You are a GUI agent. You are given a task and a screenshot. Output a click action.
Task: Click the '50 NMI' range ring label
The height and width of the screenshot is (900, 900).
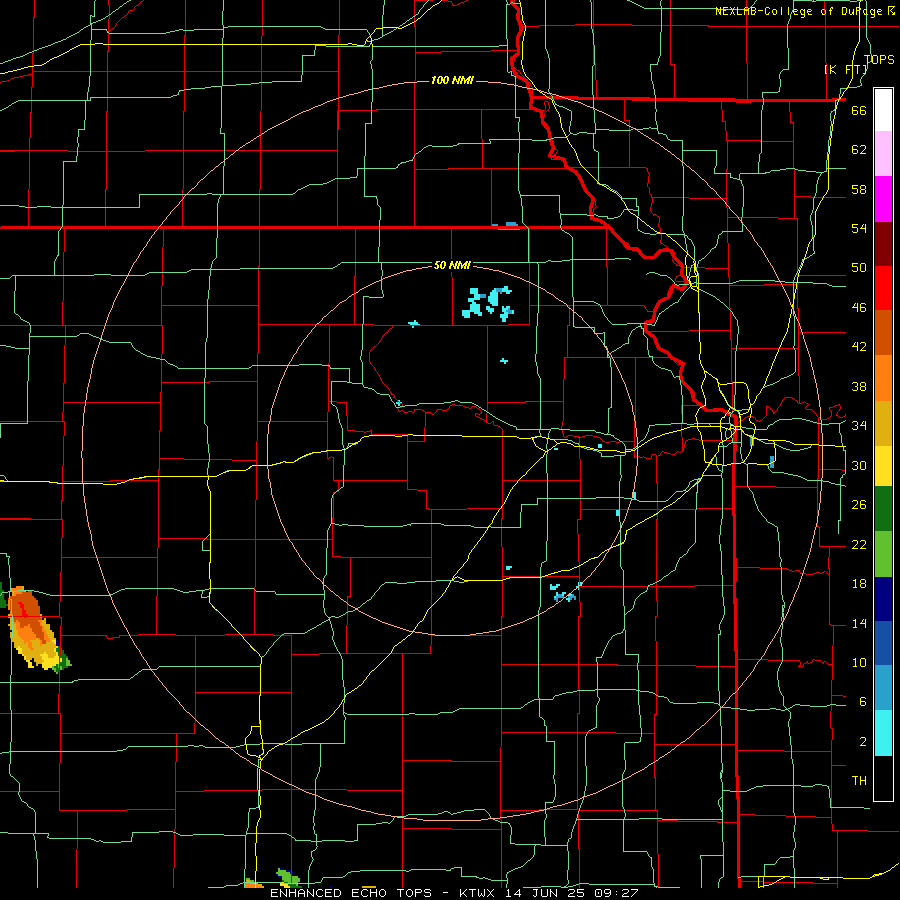tap(452, 265)
